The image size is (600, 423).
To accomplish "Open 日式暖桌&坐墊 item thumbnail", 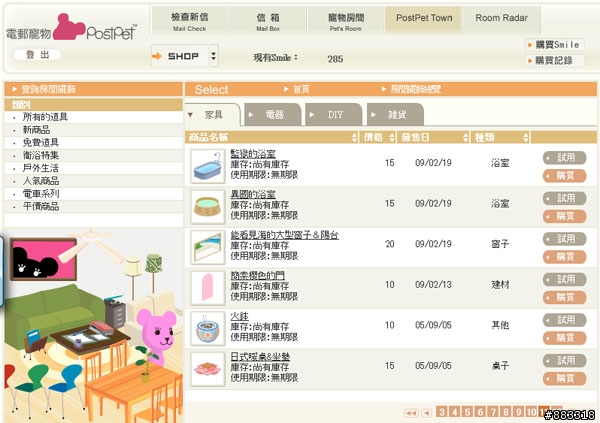I will point(208,369).
